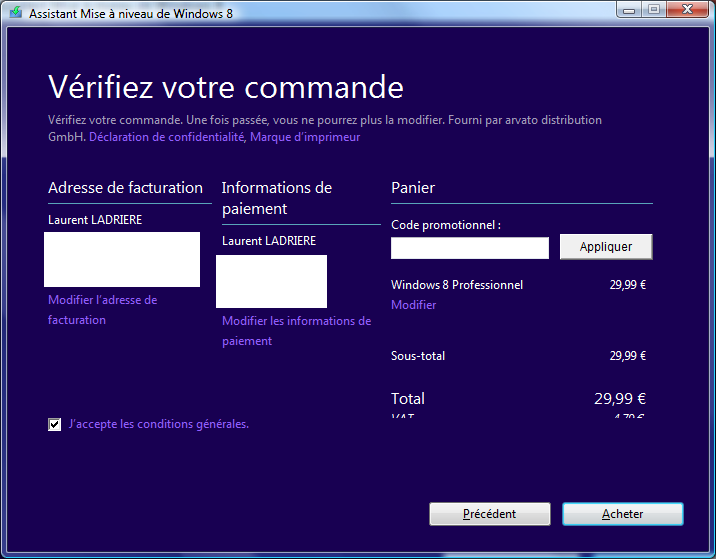Focus the Code promotionnel input field
The image size is (717, 560).
[470, 248]
